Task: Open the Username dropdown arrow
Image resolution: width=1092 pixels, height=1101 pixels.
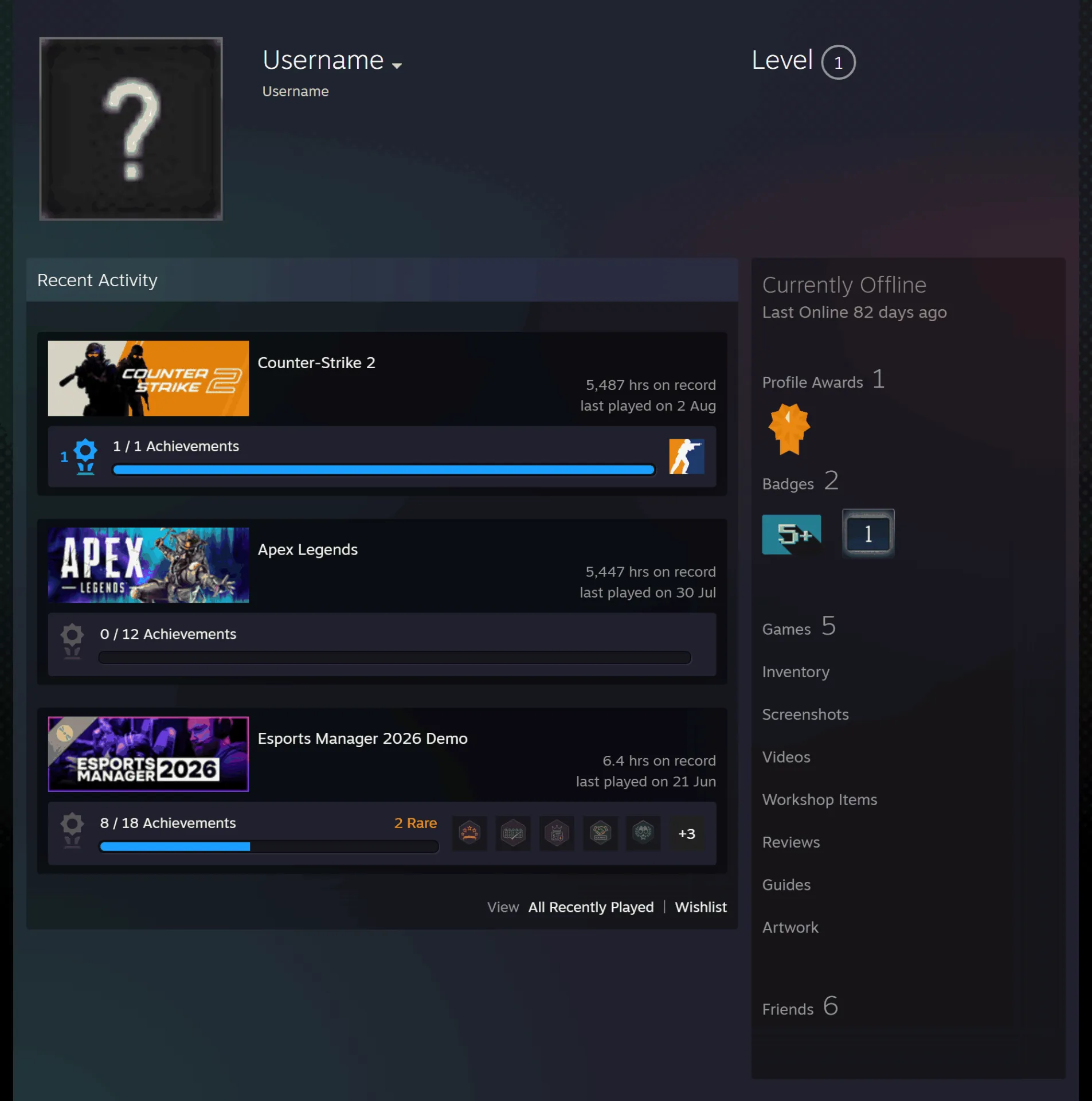Action: (397, 66)
